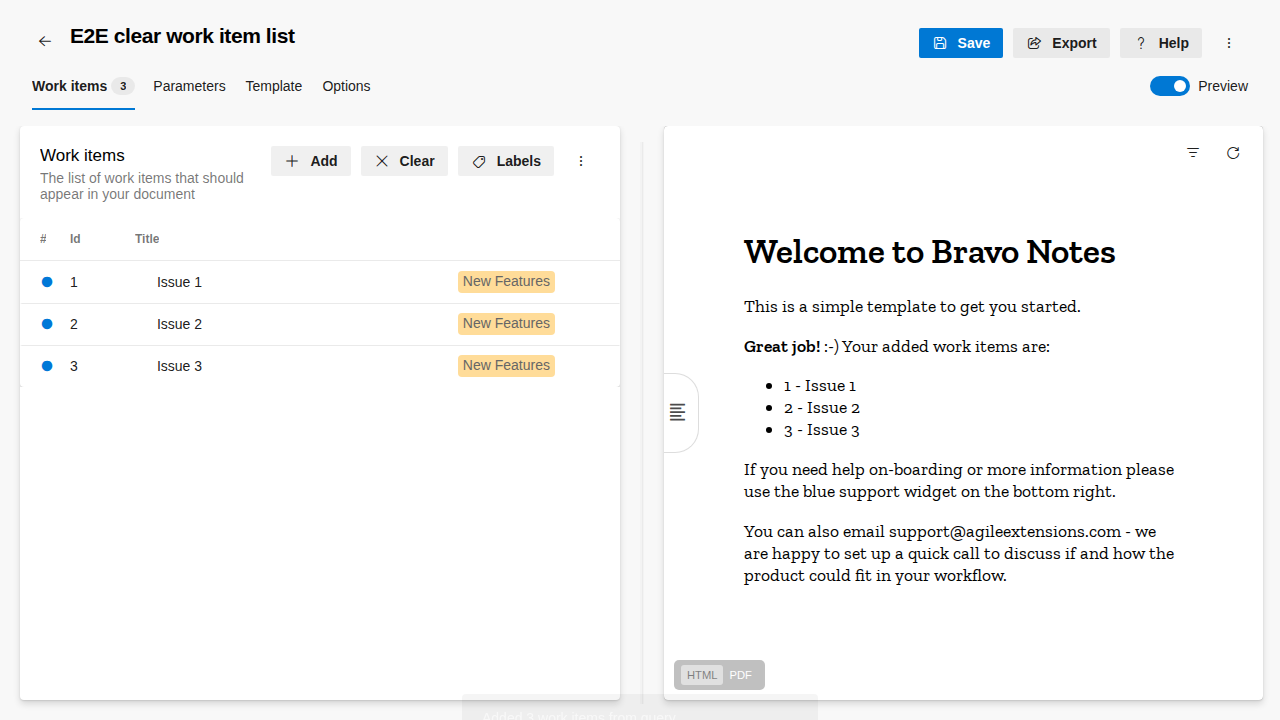Refresh the document preview
This screenshot has width=1280, height=720.
point(1233,153)
